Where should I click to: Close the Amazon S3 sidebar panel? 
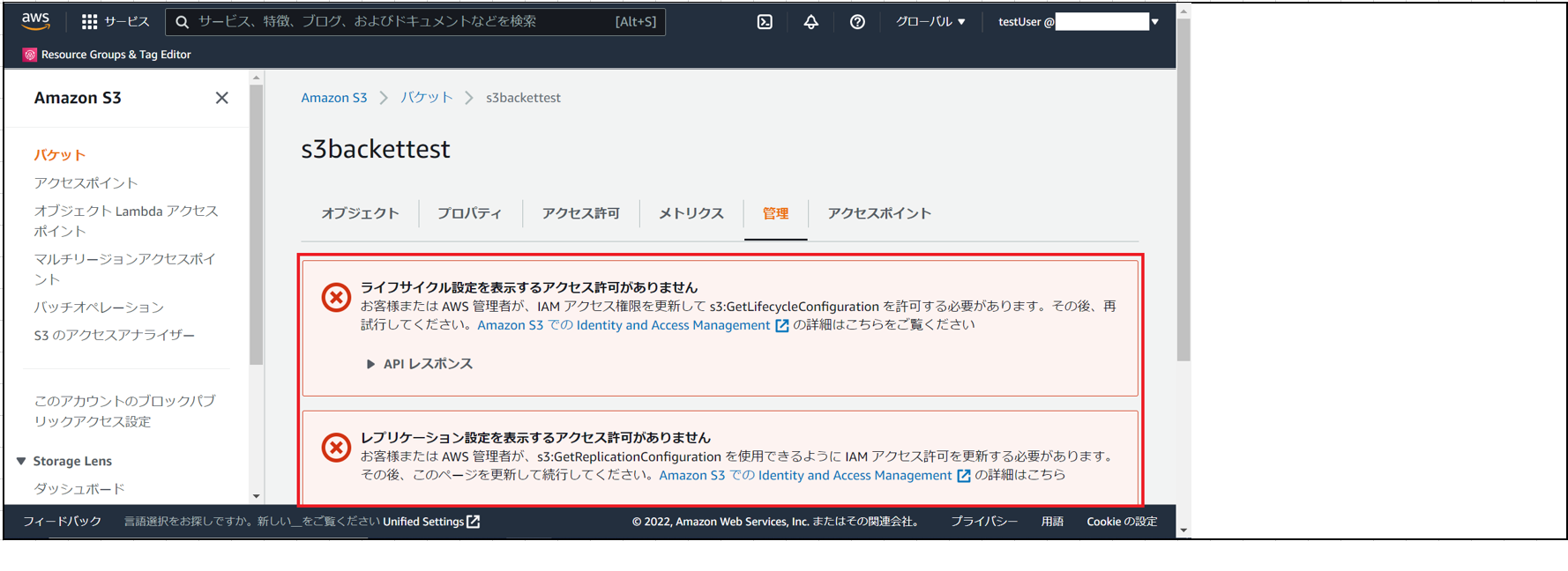(x=221, y=98)
